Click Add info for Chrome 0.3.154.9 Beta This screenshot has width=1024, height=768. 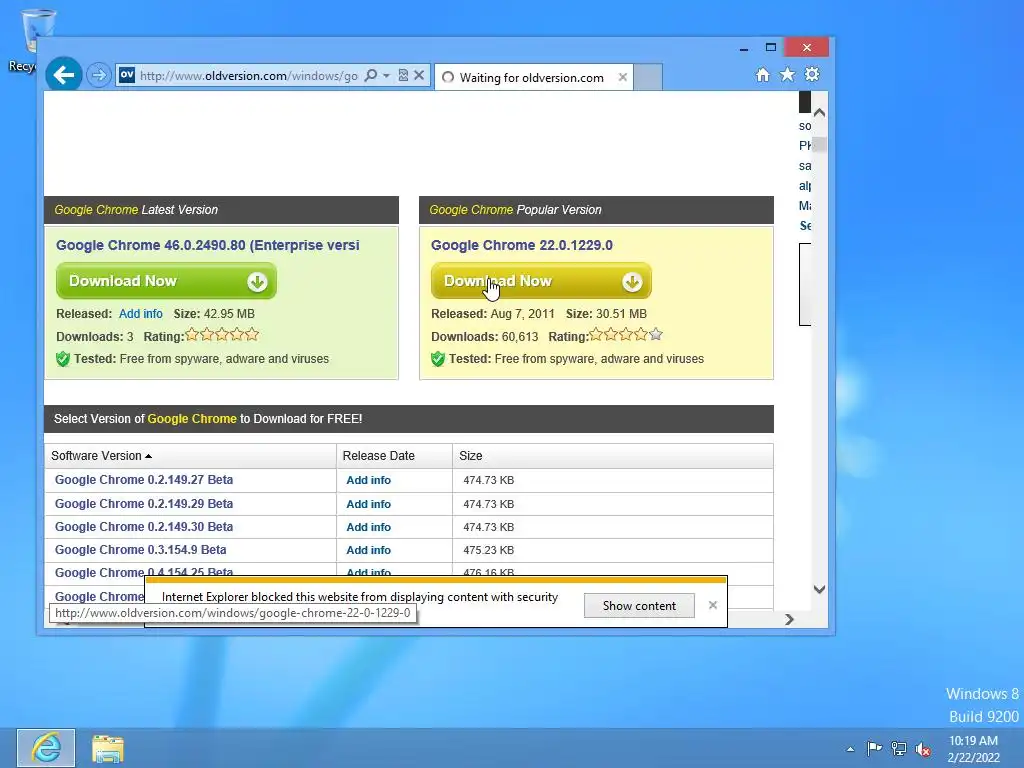coord(368,550)
